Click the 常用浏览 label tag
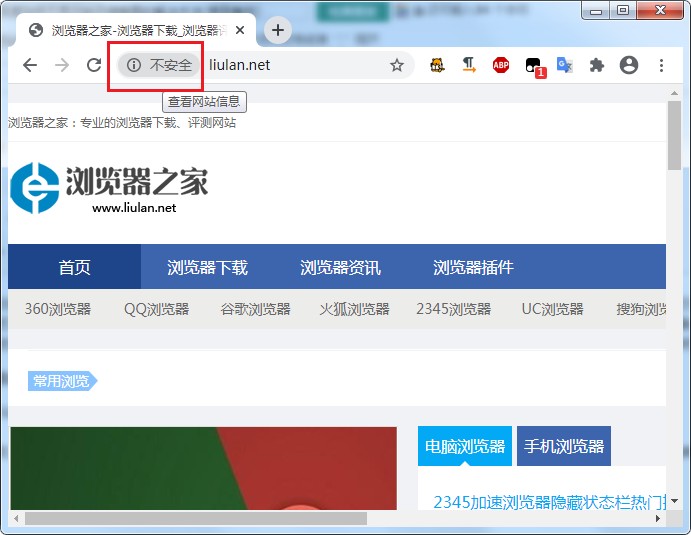The height and width of the screenshot is (535, 691). (62, 381)
